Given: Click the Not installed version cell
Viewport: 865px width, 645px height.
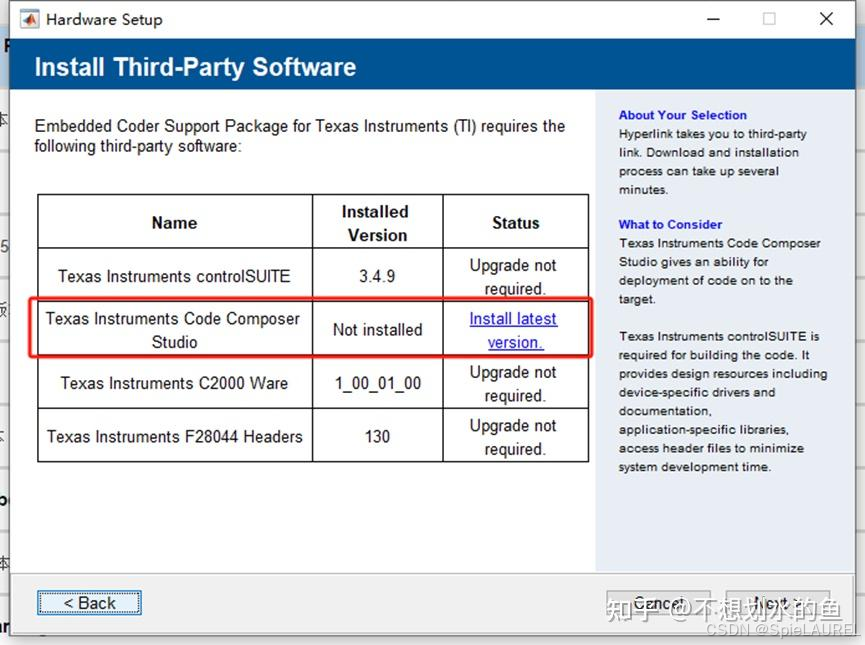Looking at the screenshot, I should point(377,329).
